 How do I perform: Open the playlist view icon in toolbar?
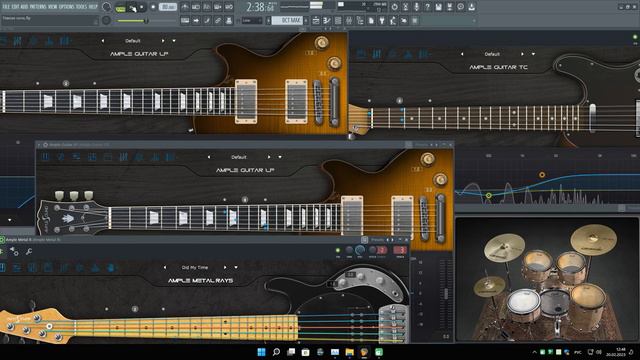point(316,20)
